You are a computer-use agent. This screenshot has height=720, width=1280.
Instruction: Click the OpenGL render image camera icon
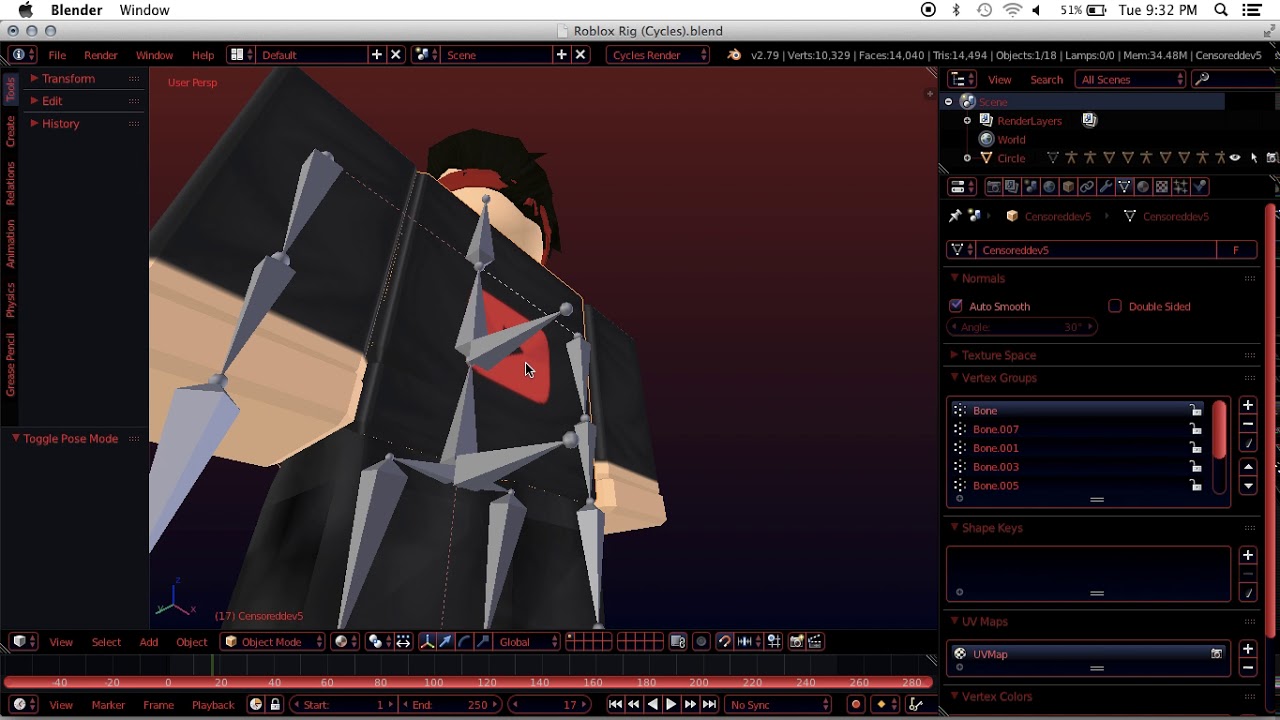pos(797,642)
